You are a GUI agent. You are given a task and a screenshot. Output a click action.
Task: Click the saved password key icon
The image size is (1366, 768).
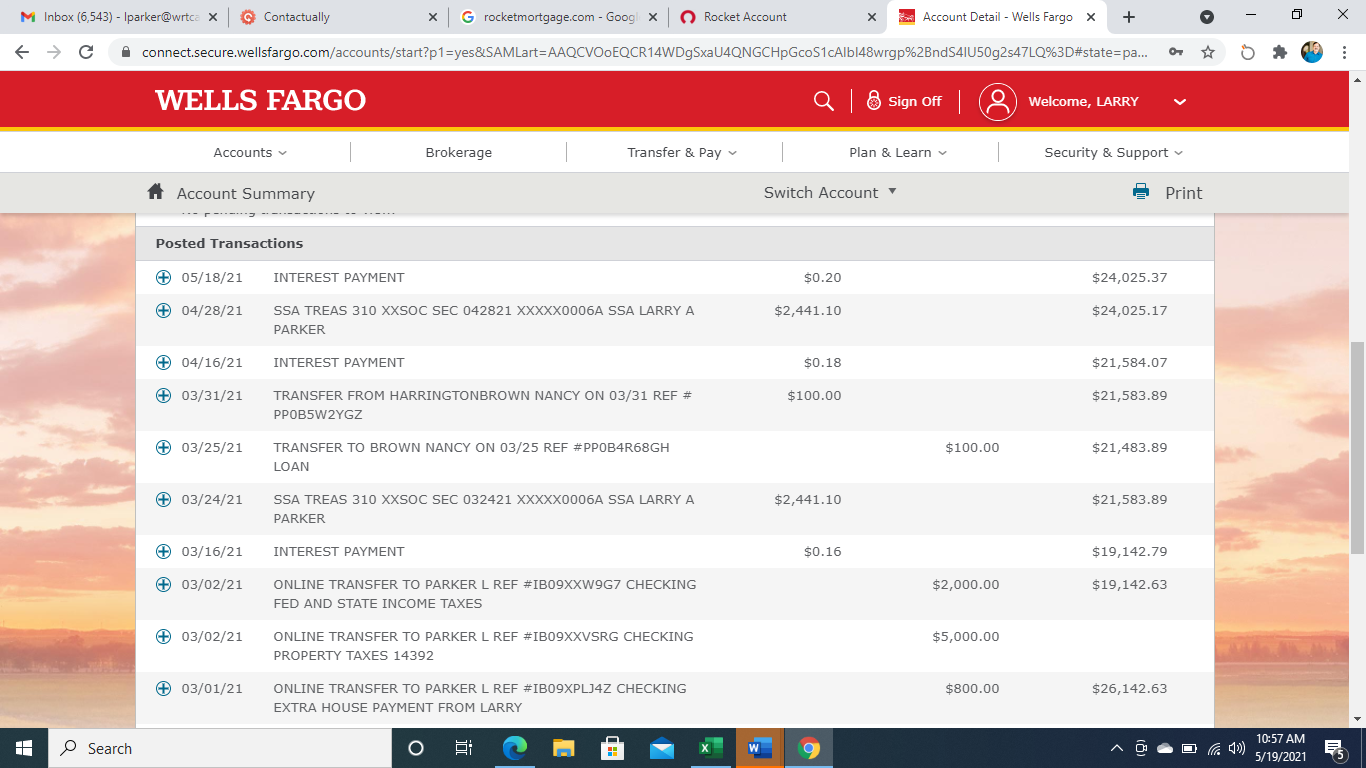click(x=1177, y=52)
